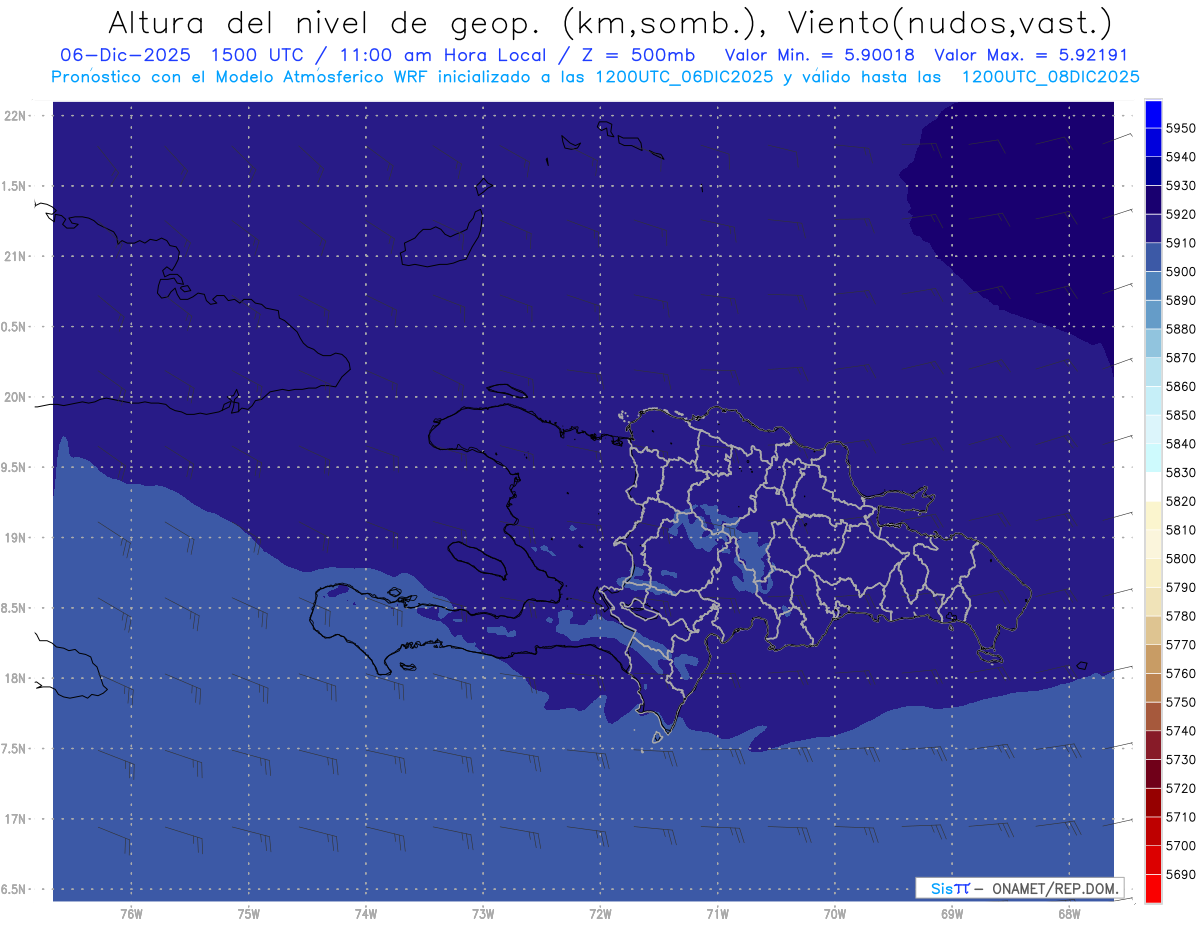Click the '5830' legend value
The width and height of the screenshot is (1200, 927).
(x=1180, y=473)
